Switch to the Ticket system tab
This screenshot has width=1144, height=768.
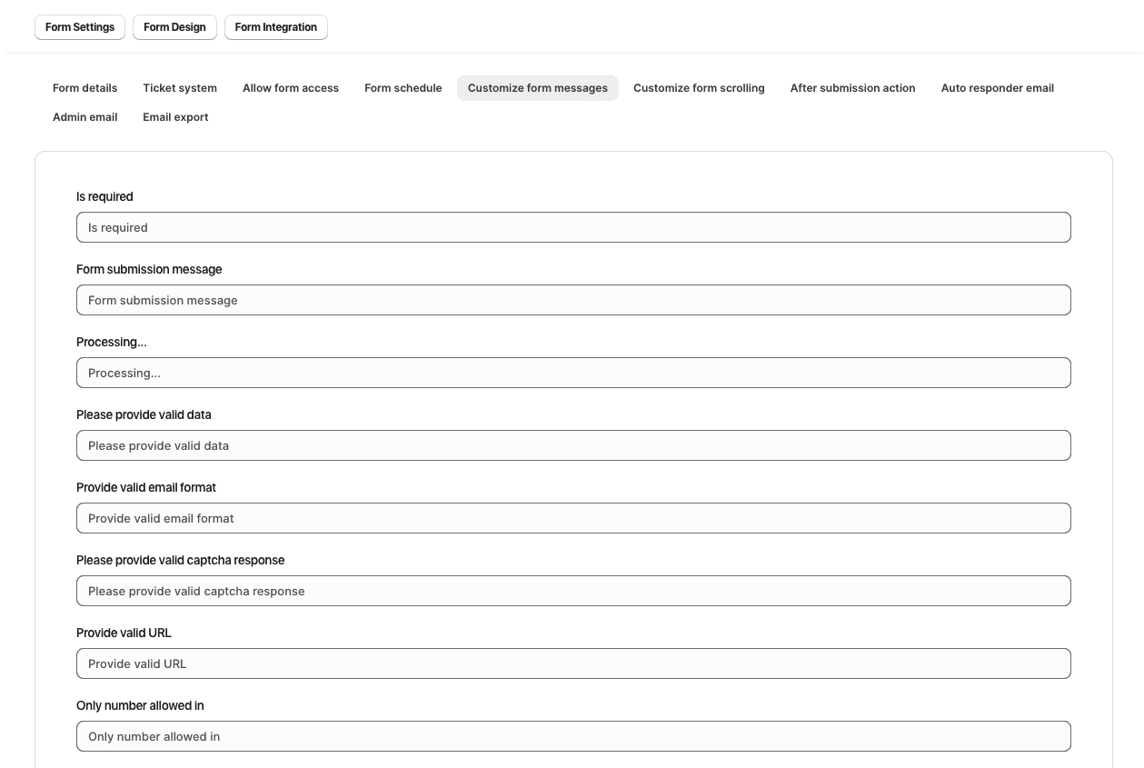pos(179,88)
